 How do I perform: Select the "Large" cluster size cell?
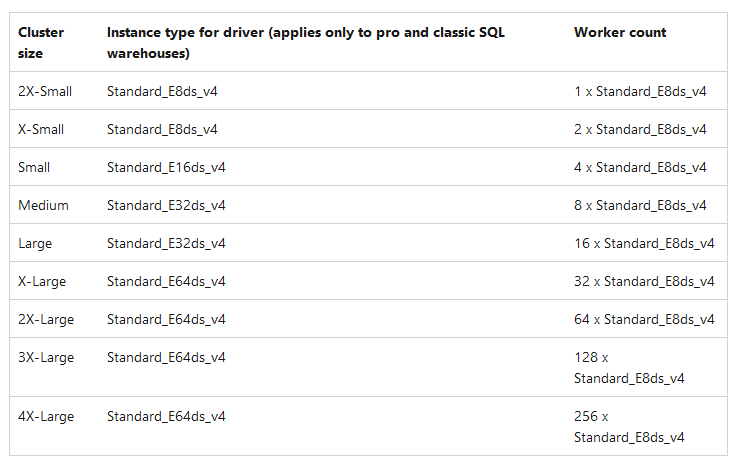tap(35, 243)
